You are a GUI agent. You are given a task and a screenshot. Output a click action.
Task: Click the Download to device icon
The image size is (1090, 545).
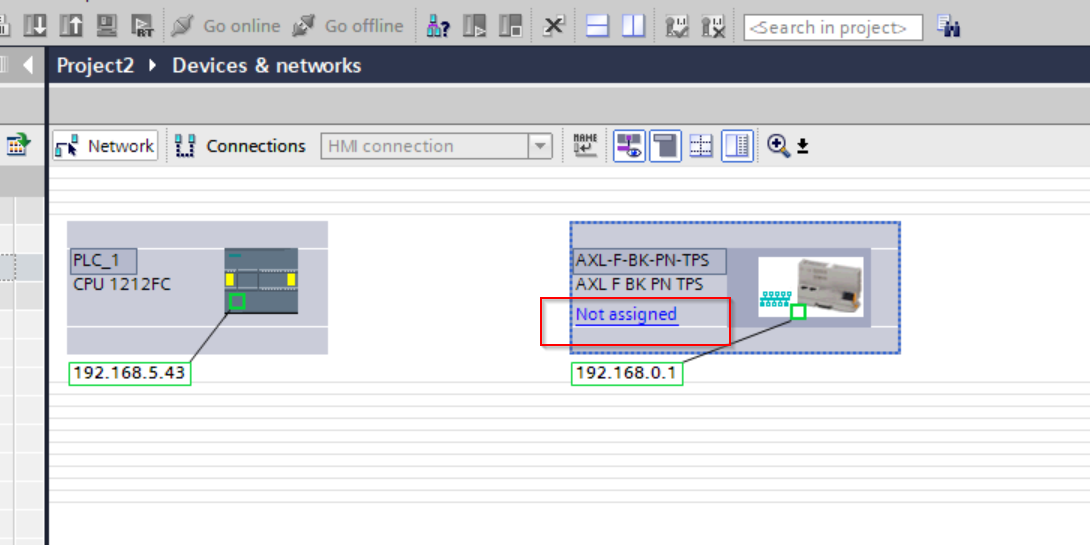tap(35, 26)
